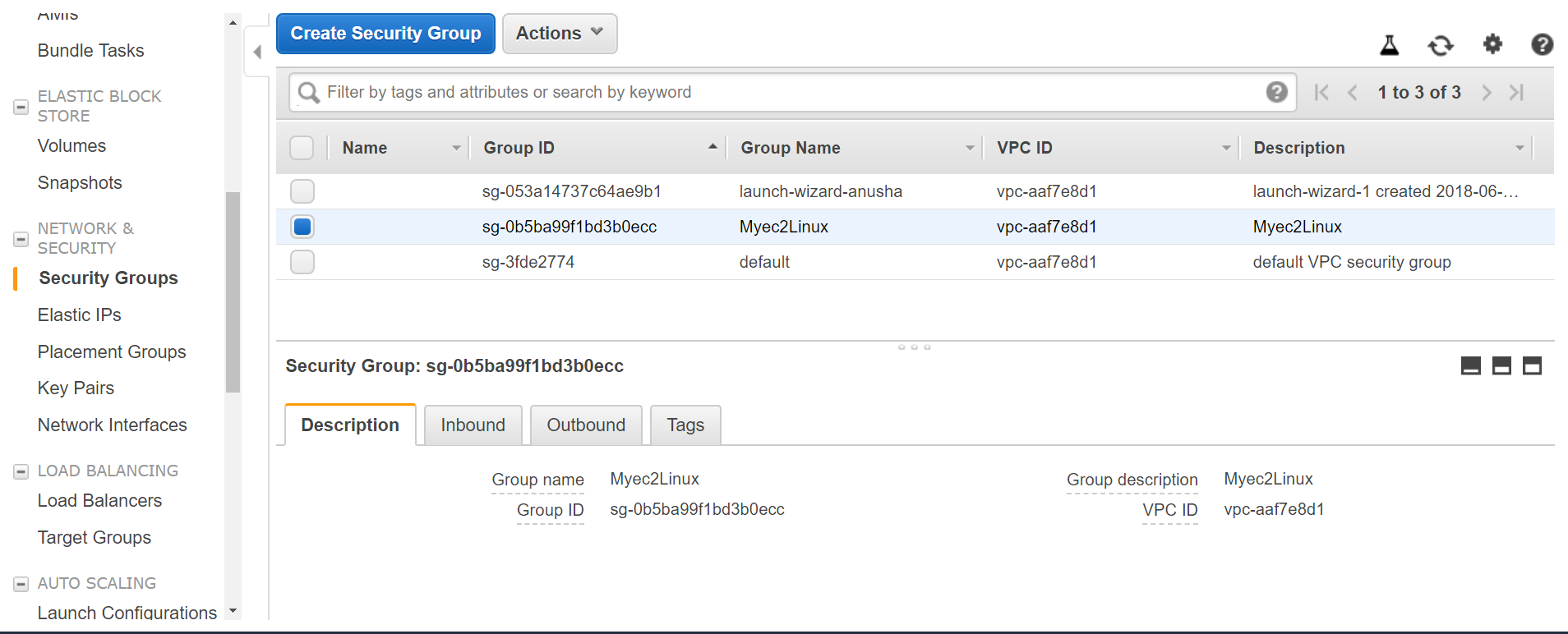Maximize the details pane to full view

click(1532, 366)
